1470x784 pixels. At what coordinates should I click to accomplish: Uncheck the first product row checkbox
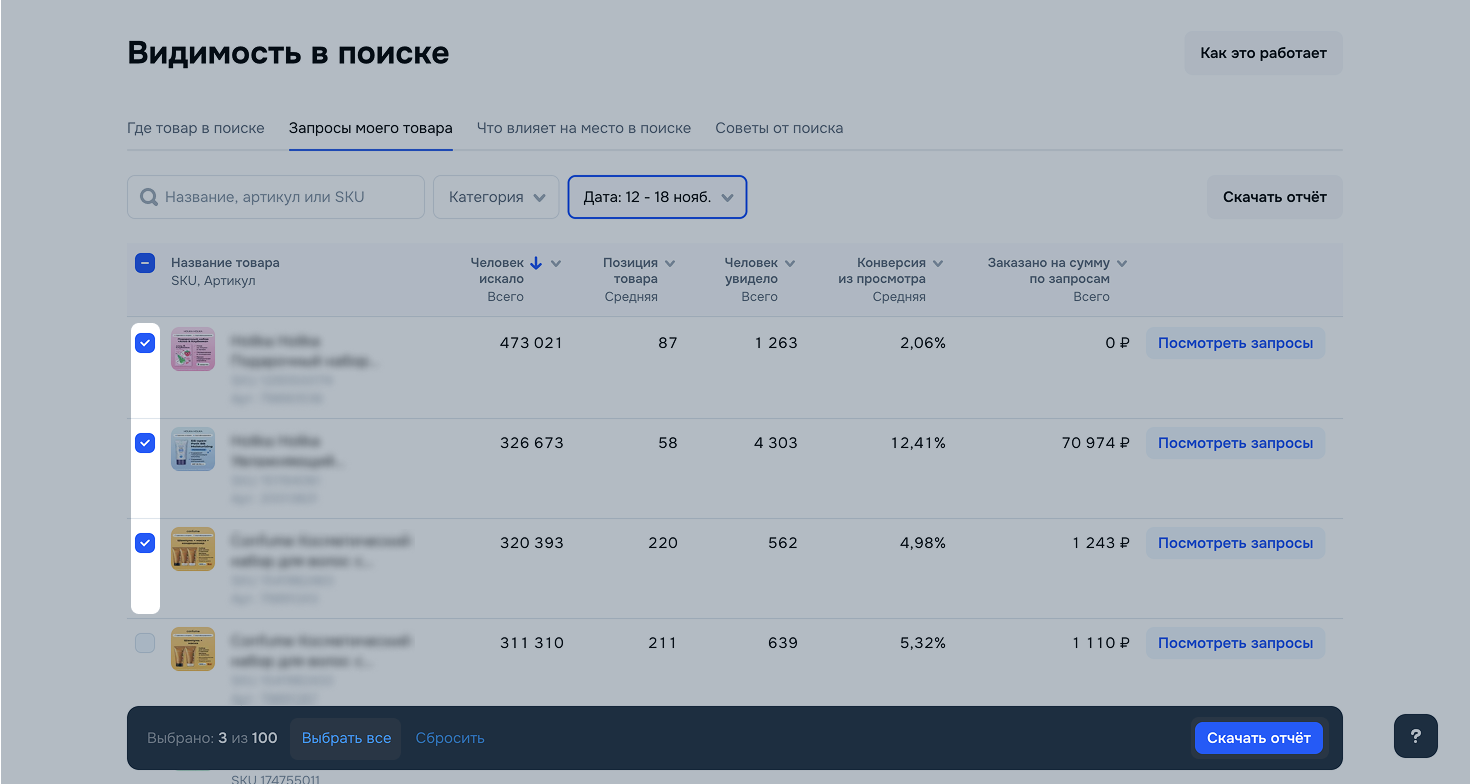(145, 343)
